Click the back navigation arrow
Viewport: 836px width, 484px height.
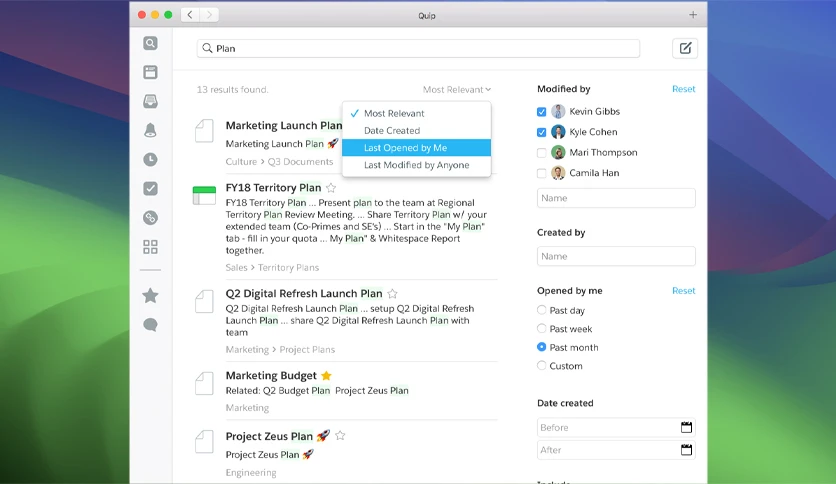click(x=190, y=15)
